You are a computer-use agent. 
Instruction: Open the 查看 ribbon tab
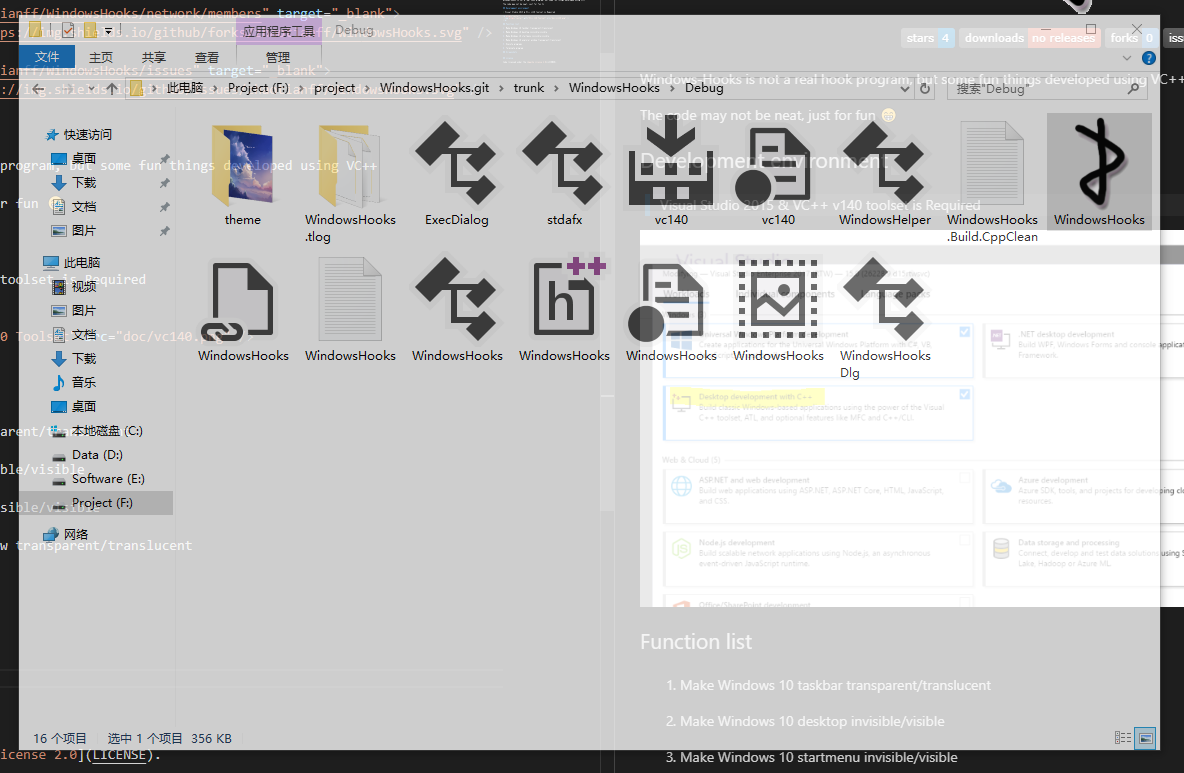206,57
